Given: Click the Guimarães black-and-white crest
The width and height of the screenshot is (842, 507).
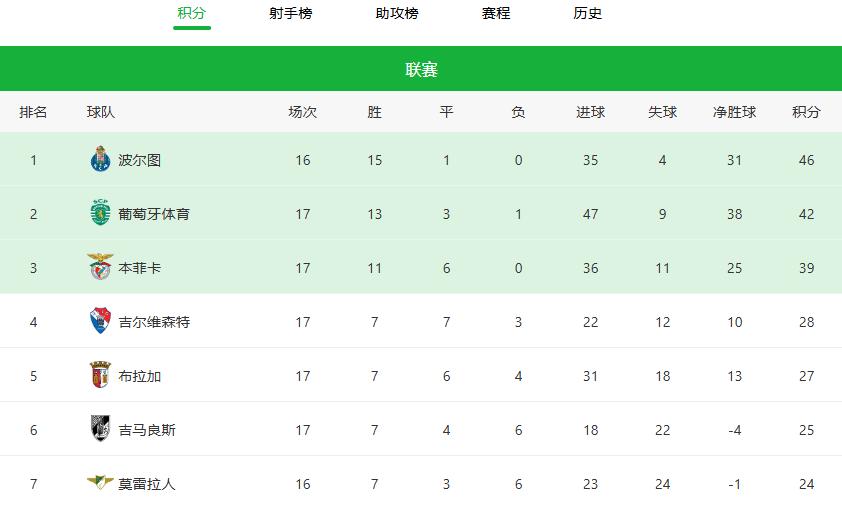Looking at the screenshot, I should (100, 429).
